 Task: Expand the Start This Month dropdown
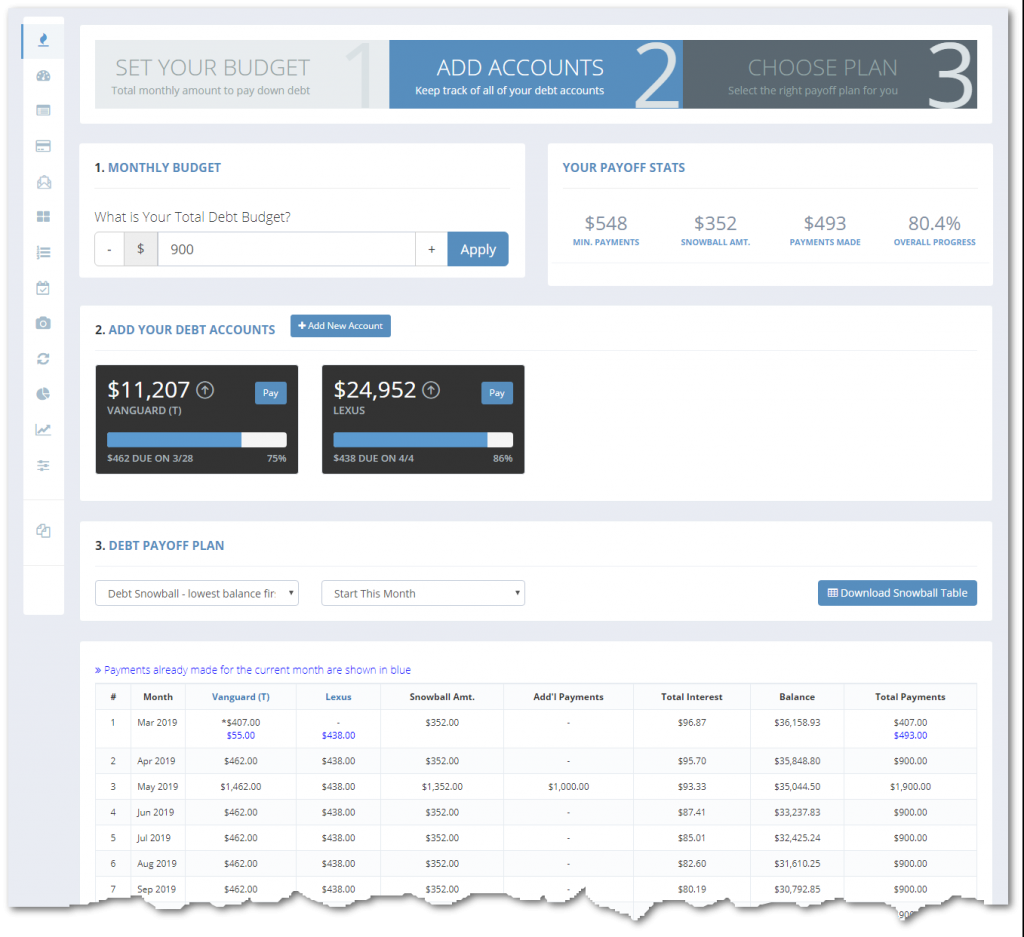(423, 593)
